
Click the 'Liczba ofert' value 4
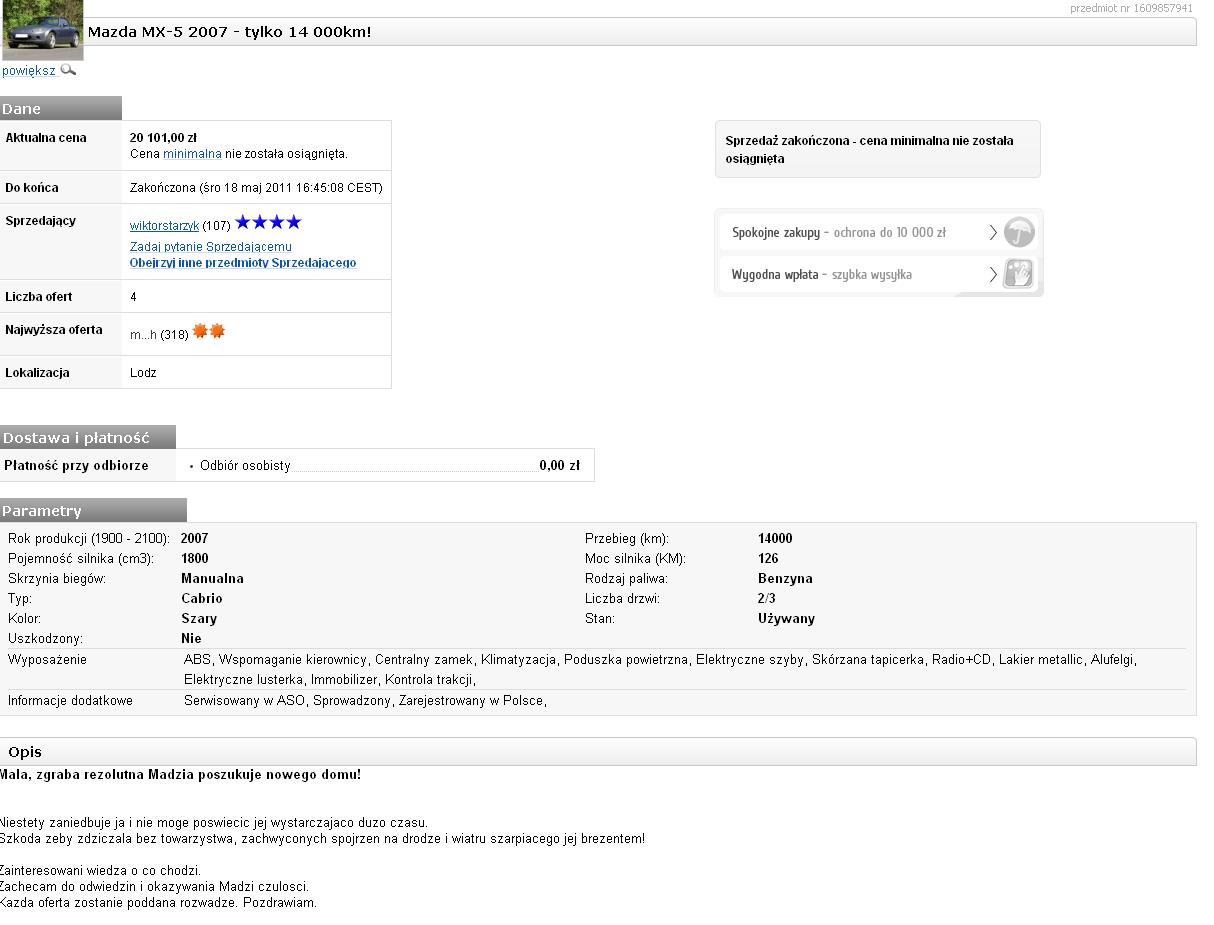(133, 297)
